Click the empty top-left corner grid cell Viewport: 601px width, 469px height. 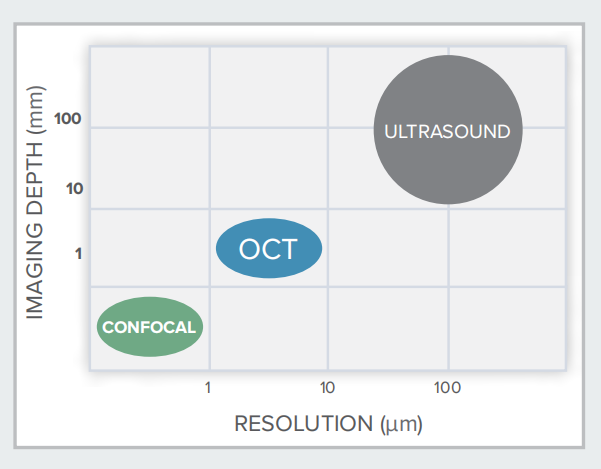[x=150, y=86]
